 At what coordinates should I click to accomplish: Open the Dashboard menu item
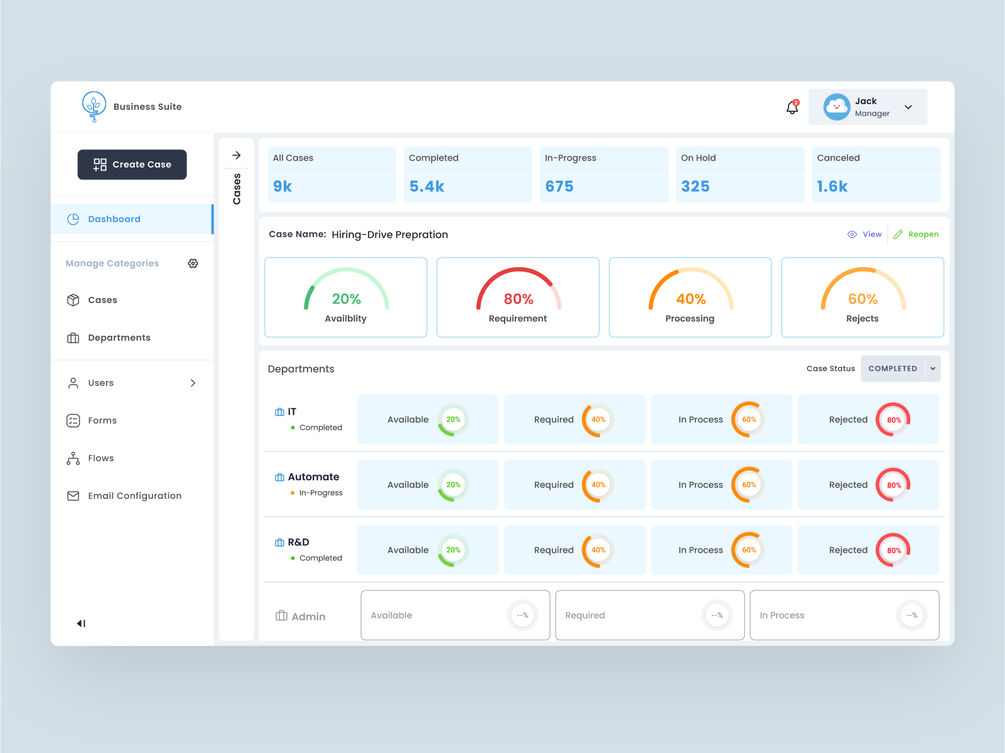click(132, 219)
